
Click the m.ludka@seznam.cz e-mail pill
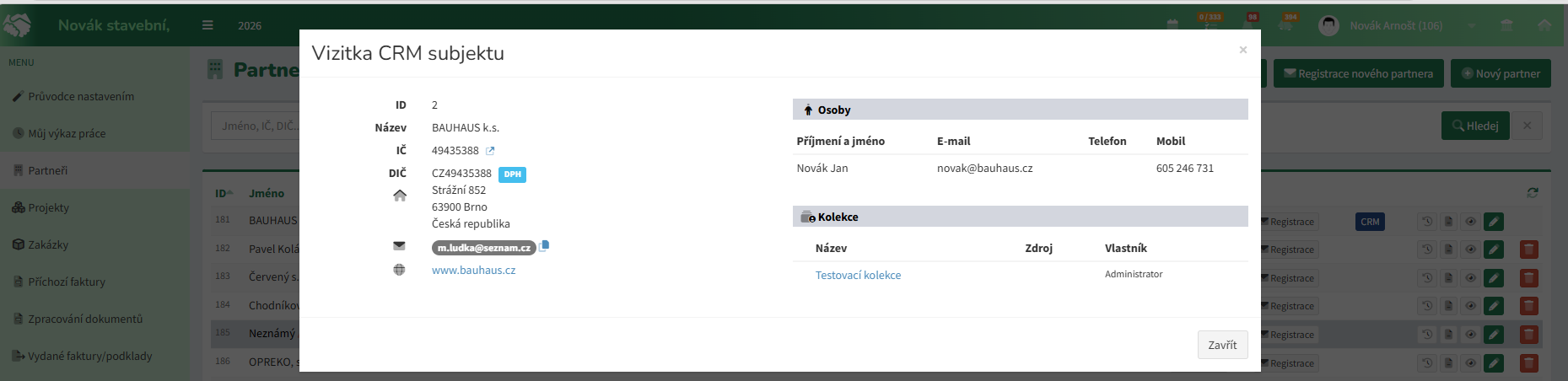click(484, 248)
